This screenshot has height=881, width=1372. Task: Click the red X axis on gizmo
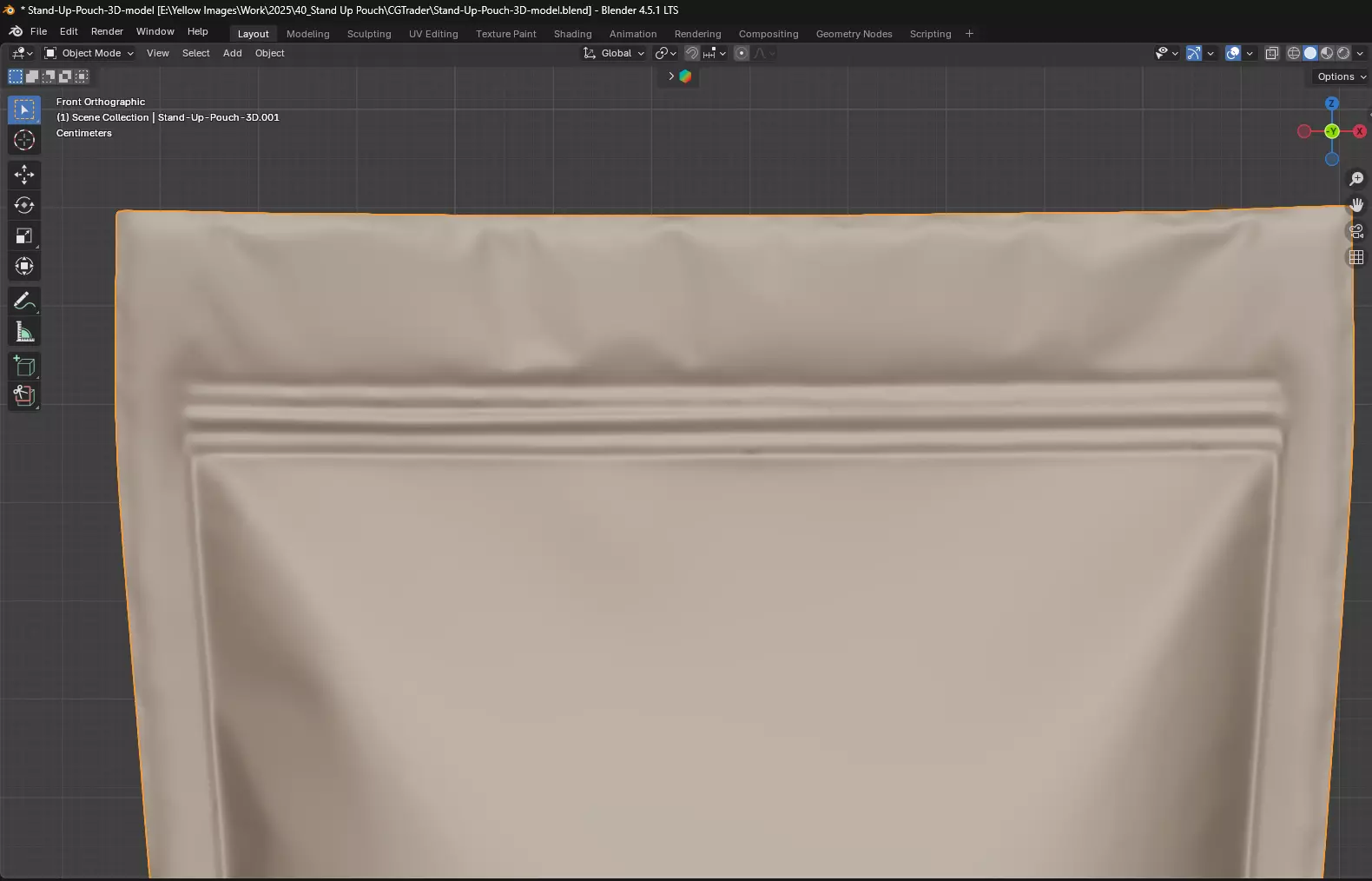pos(1359,131)
